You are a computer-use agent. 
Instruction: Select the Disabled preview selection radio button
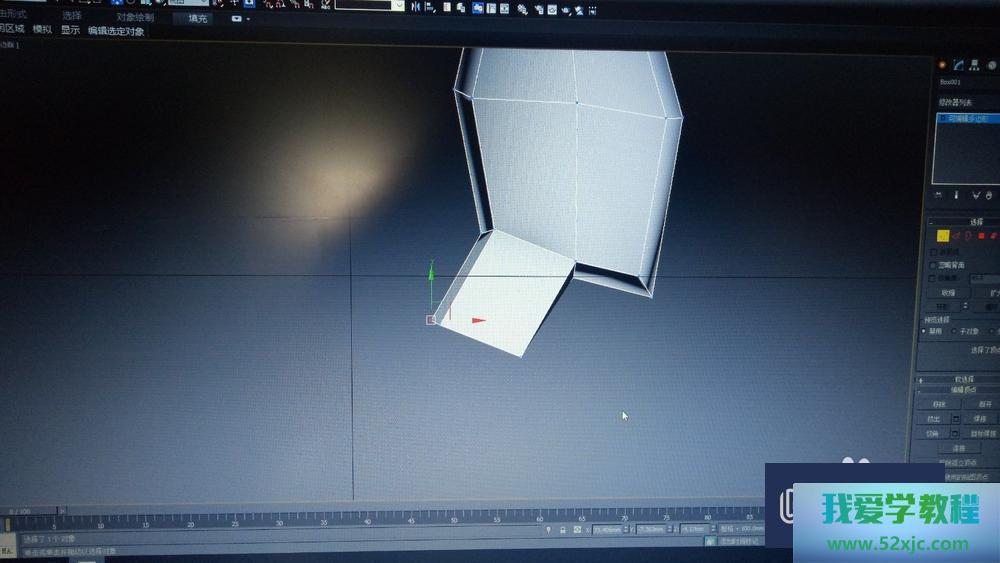[925, 330]
